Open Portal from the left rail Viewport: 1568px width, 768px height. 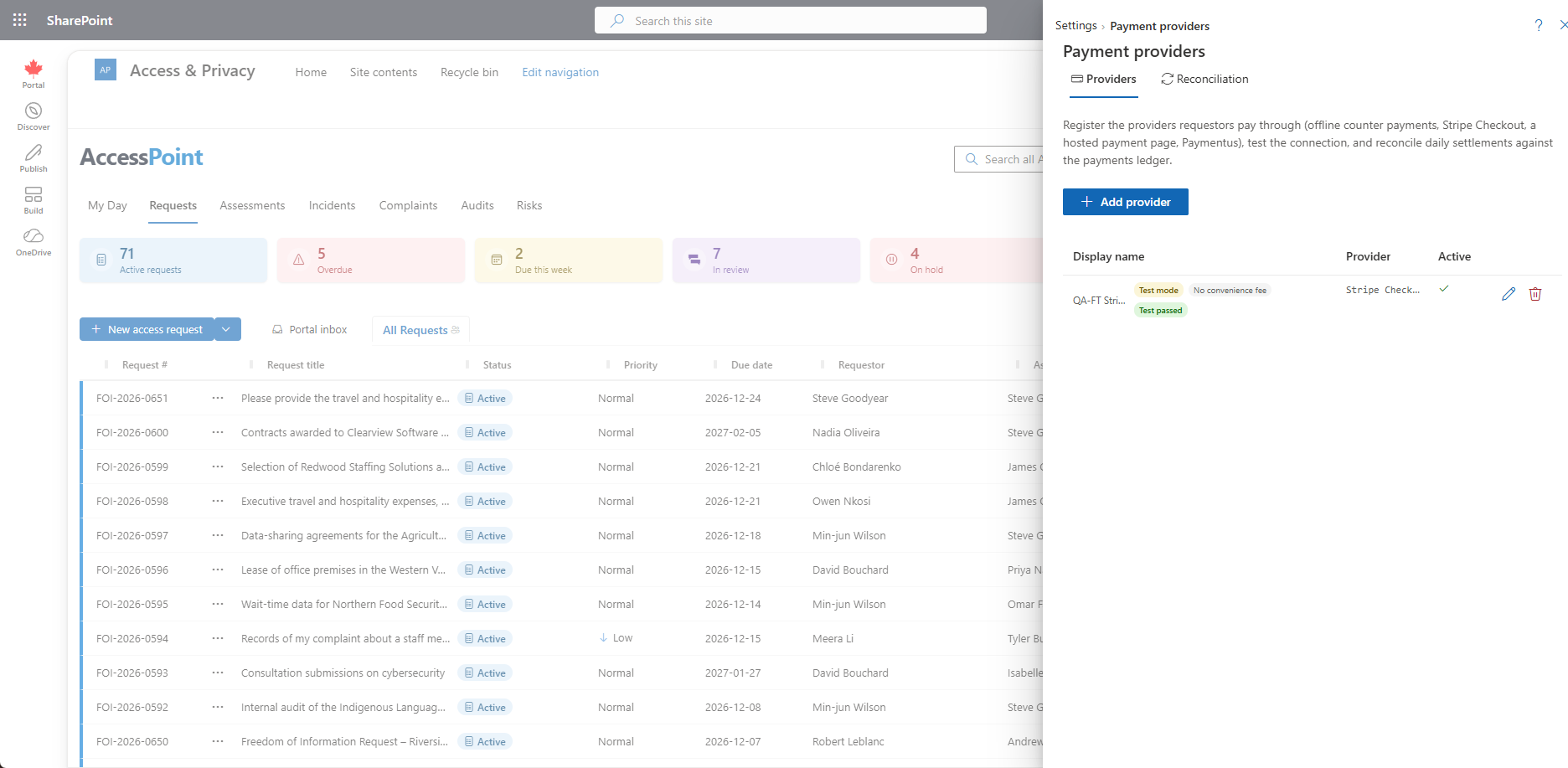pyautogui.click(x=34, y=74)
